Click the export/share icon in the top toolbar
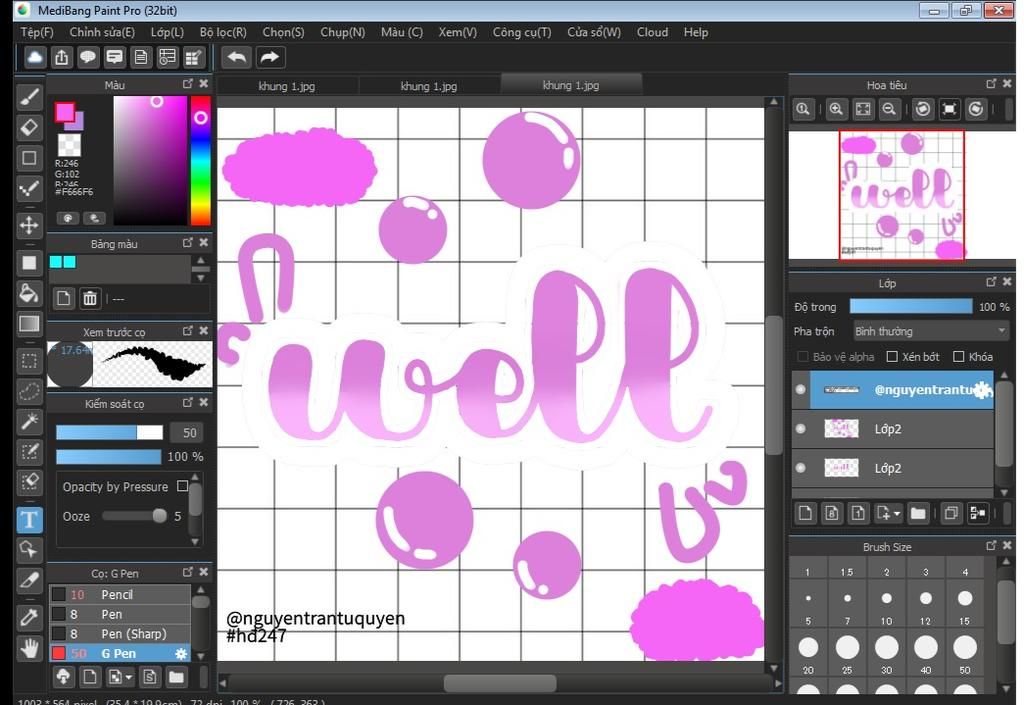1024x705 pixels. tap(61, 57)
